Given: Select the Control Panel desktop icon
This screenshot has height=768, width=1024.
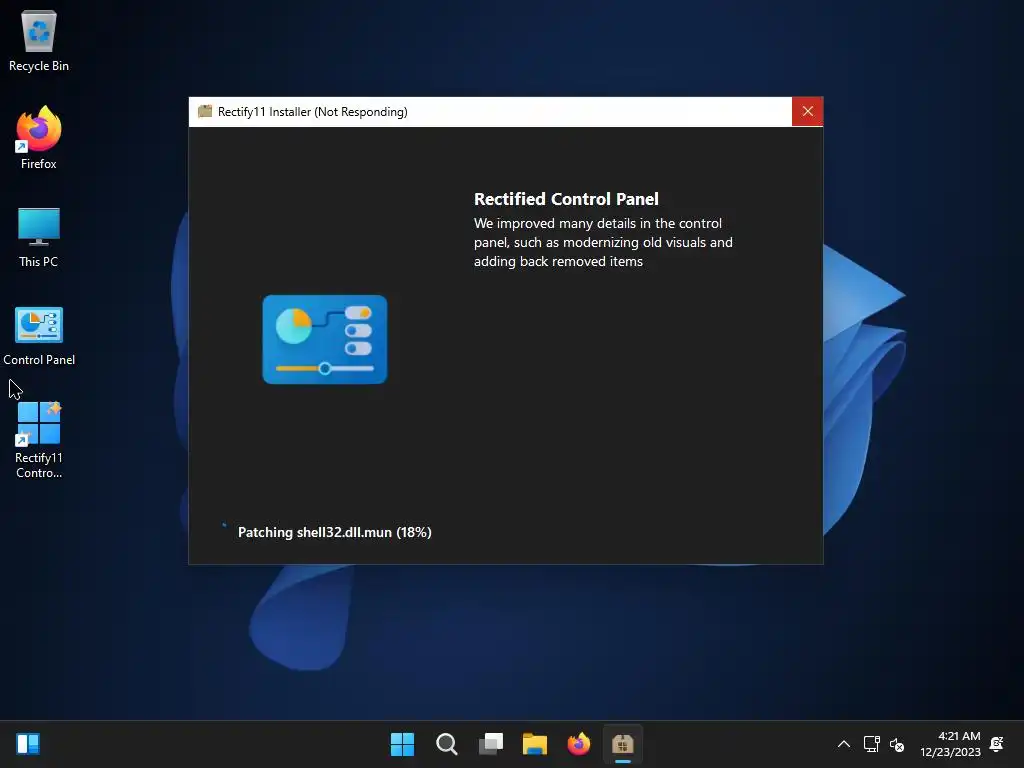Looking at the screenshot, I should coord(39,336).
